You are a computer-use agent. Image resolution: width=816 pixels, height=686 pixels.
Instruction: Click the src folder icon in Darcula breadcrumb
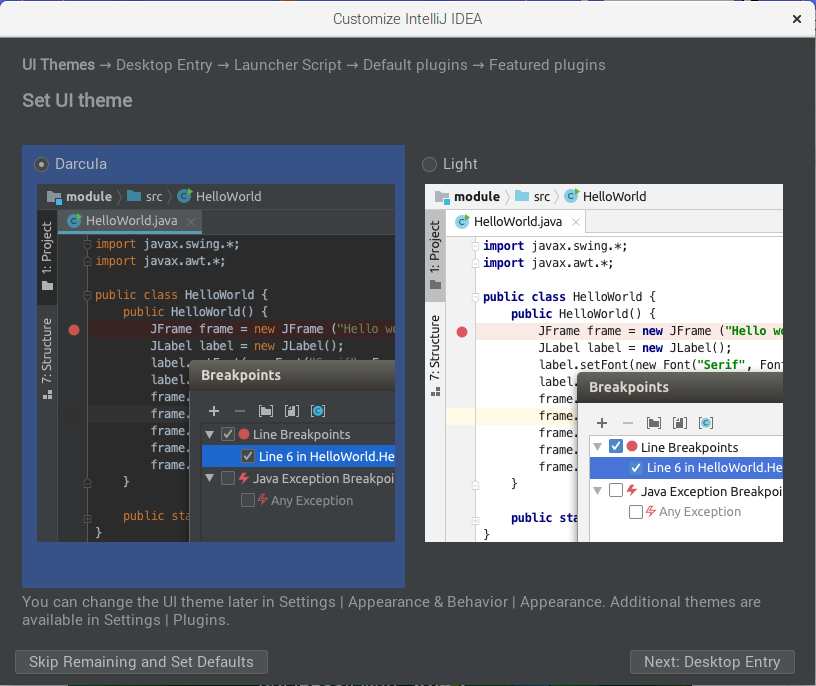point(134,196)
